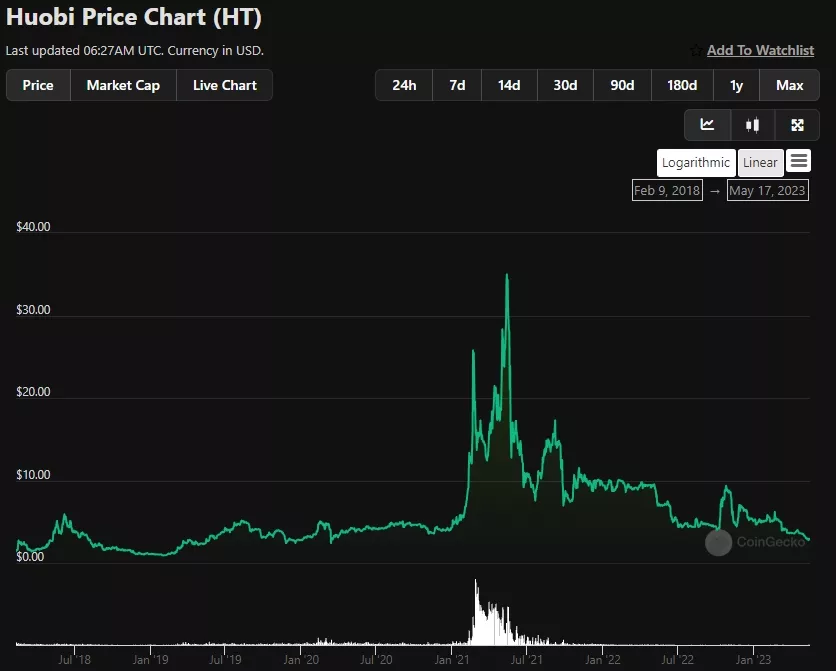The width and height of the screenshot is (836, 671).
Task: Set chart range to 30d
Action: [x=565, y=85]
